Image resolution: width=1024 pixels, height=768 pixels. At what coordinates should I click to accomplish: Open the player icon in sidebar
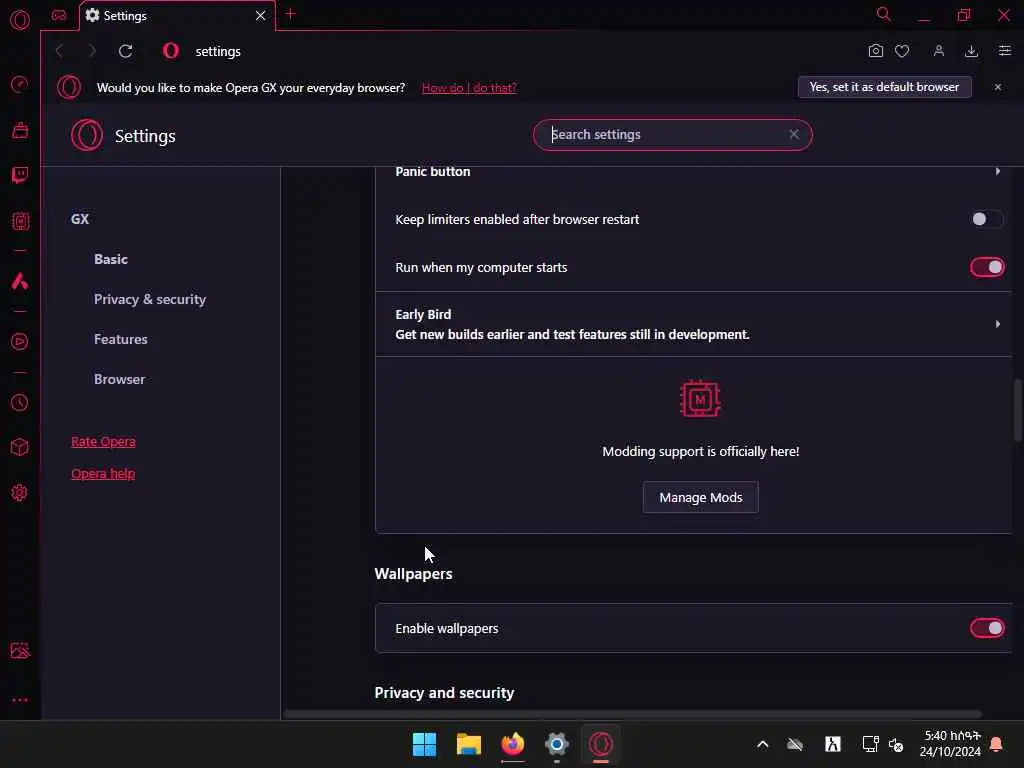coord(20,342)
